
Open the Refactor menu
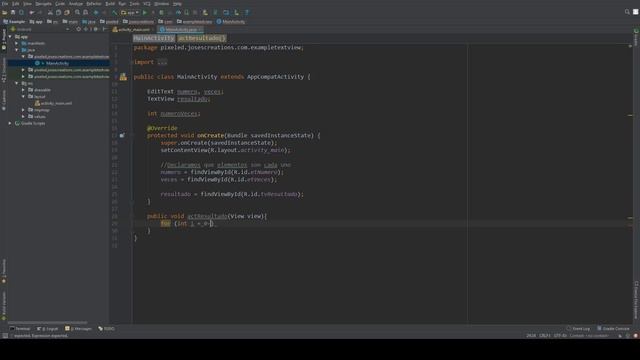pos(94,4)
